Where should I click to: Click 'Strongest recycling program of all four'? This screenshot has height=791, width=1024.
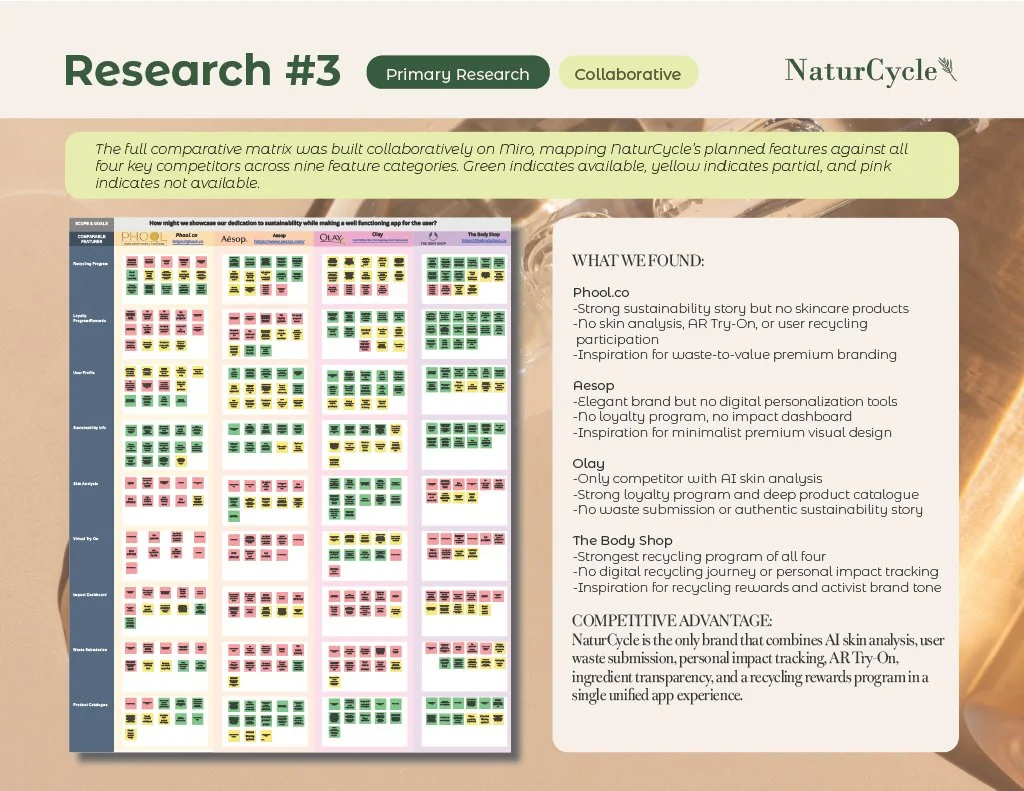[x=699, y=557]
